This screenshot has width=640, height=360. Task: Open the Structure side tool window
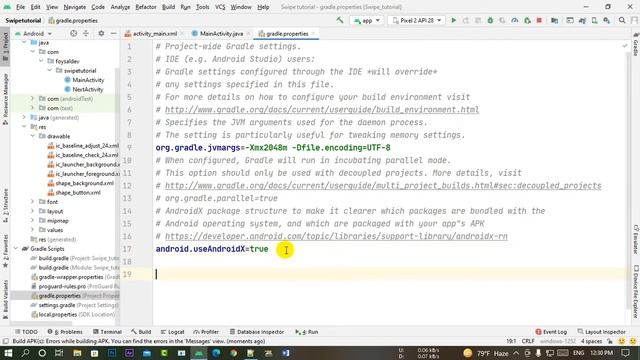point(5,205)
